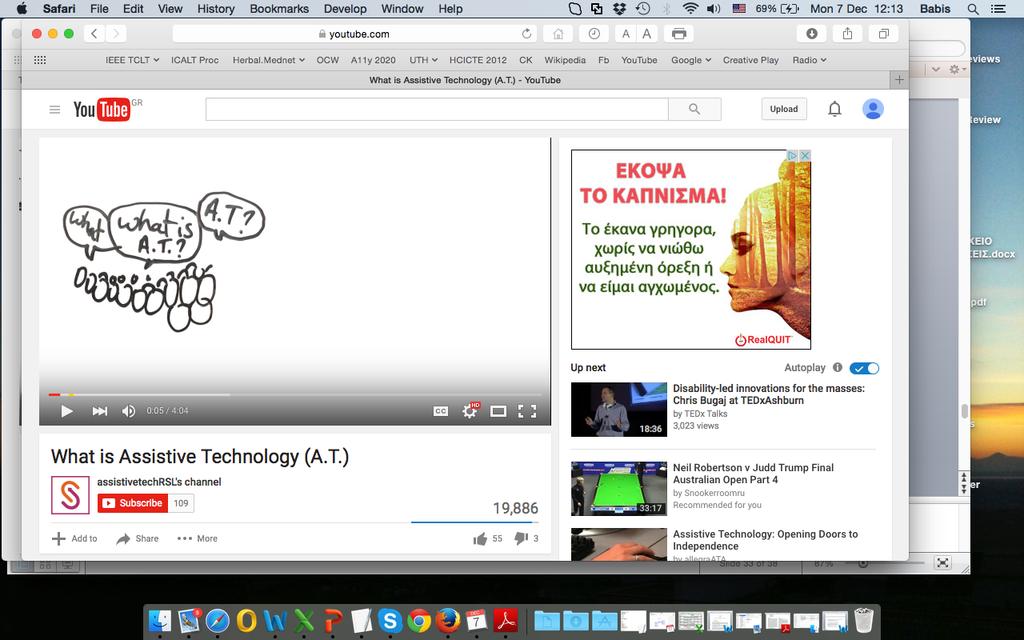This screenshot has width=1024, height=640.
Task: Expand the Herbal.Mednet bookmarks folder
Action: (268, 60)
